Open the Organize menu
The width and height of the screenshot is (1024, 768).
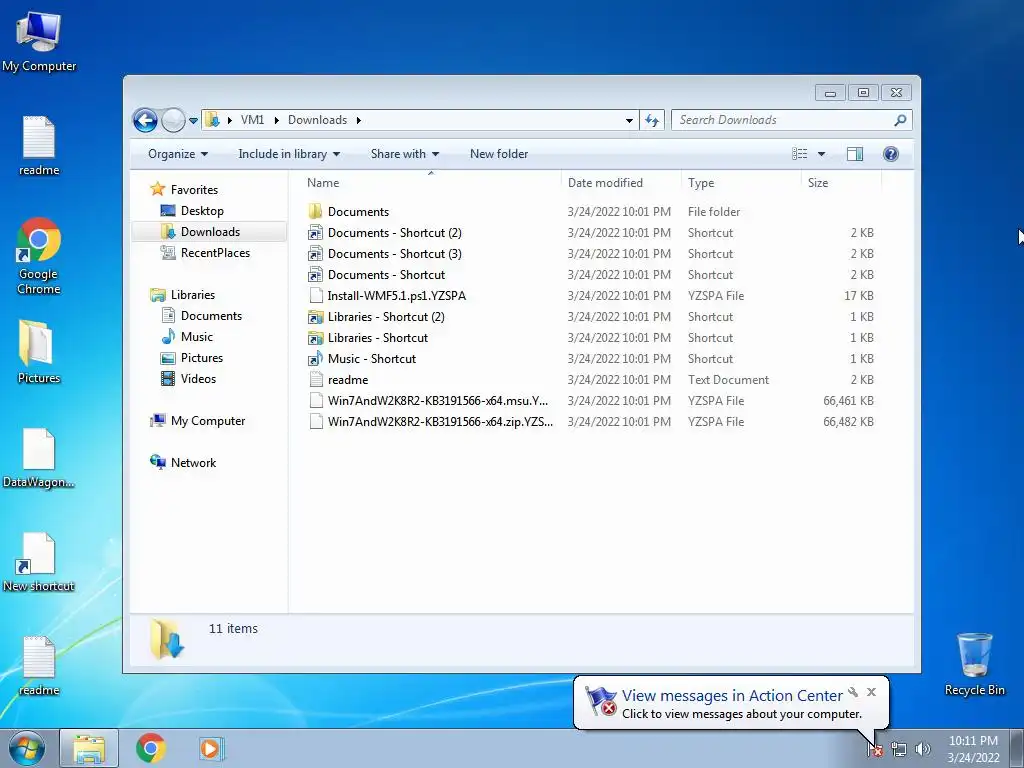pos(178,154)
